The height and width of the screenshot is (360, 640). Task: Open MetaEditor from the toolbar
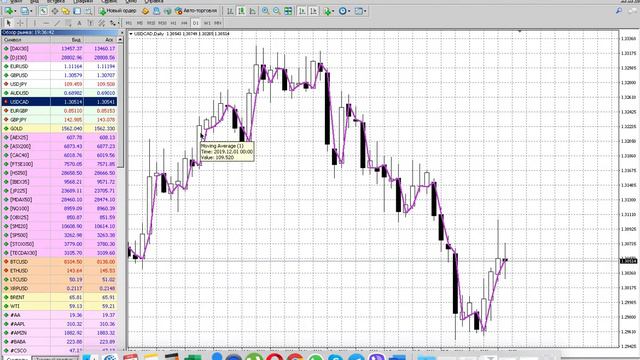[x=145, y=11]
